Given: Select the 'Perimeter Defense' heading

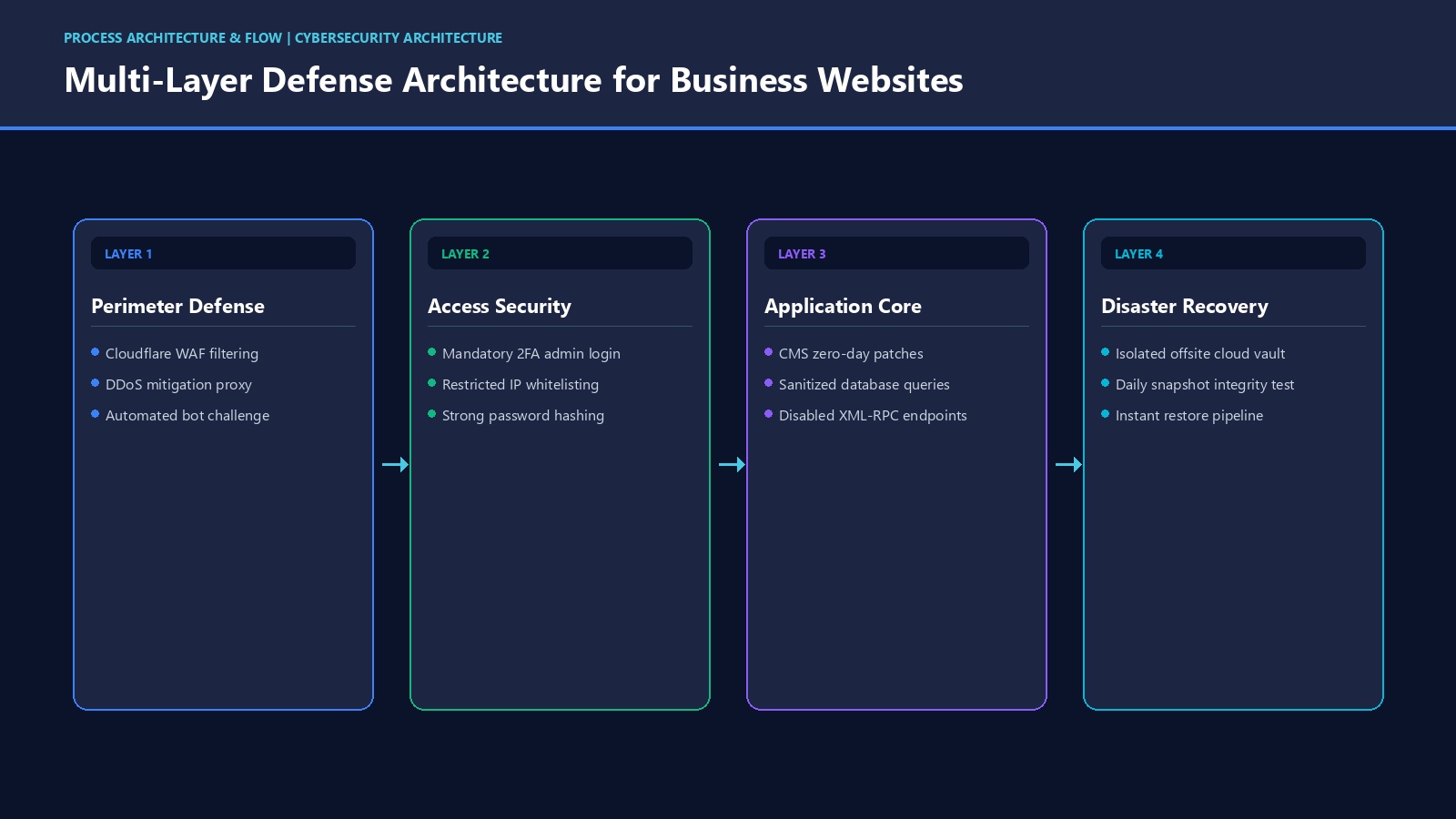Looking at the screenshot, I should point(177,306).
